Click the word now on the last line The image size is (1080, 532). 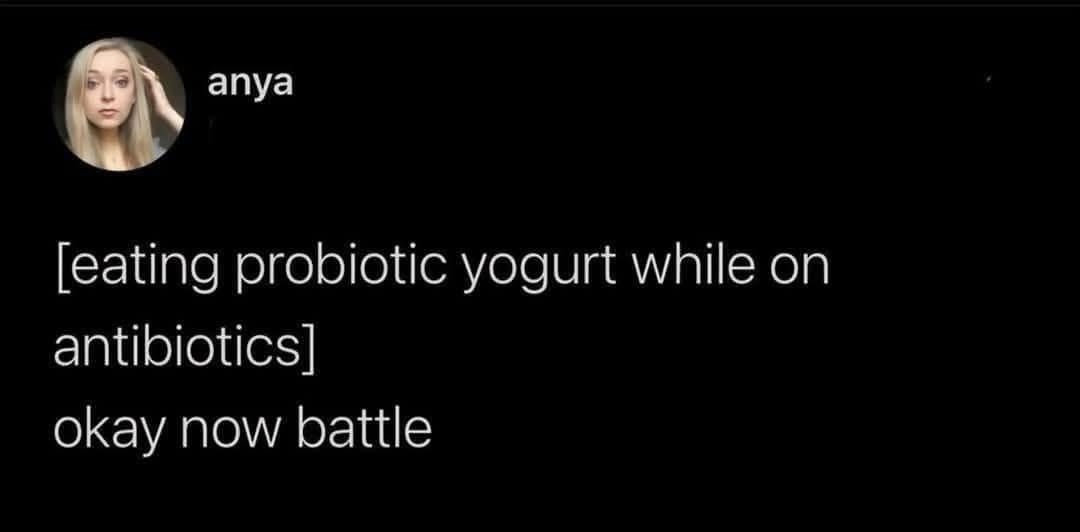click(236, 433)
